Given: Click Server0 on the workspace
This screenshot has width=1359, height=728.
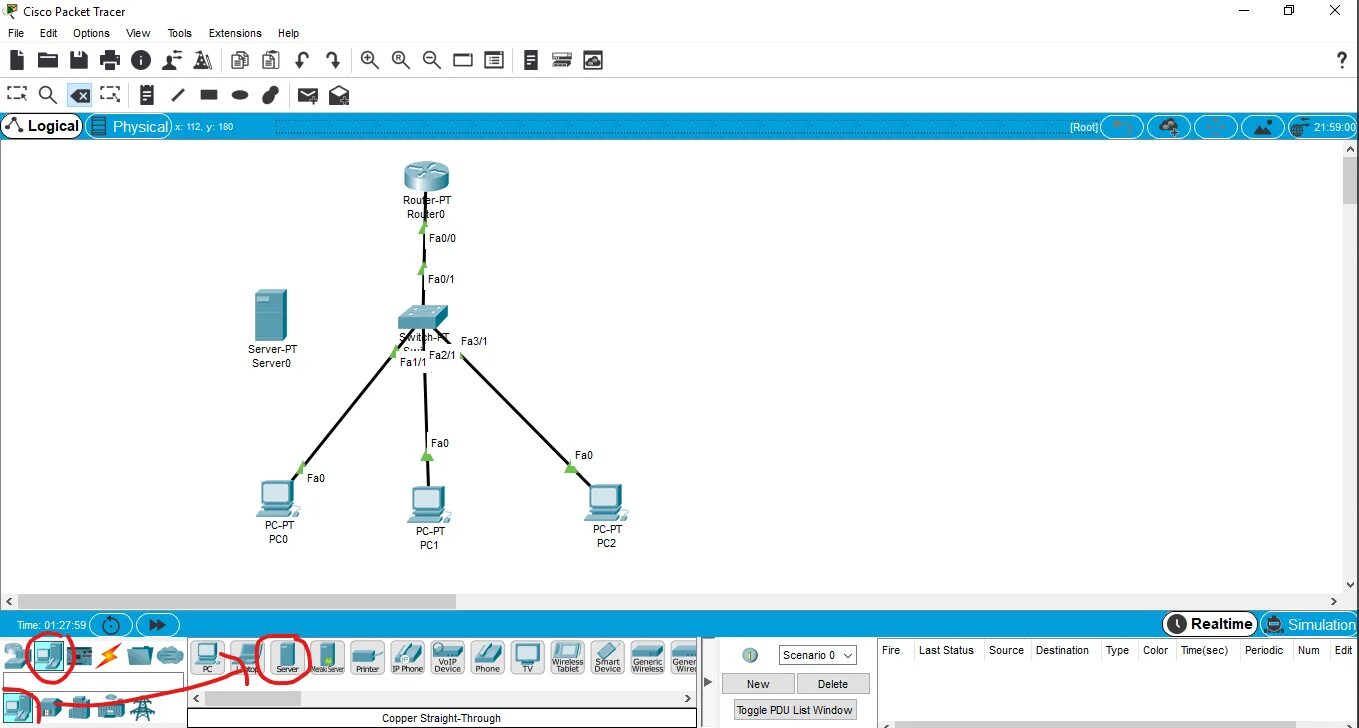Looking at the screenshot, I should coord(271,315).
